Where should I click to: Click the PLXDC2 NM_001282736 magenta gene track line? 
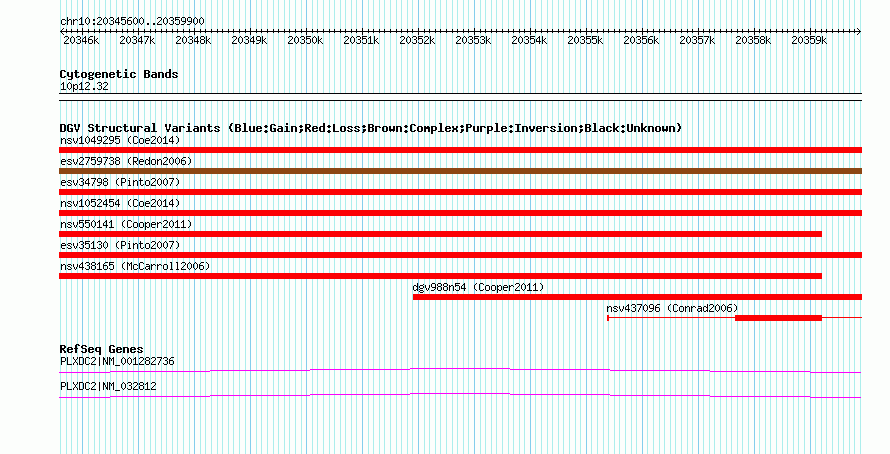pyautogui.click(x=460, y=371)
